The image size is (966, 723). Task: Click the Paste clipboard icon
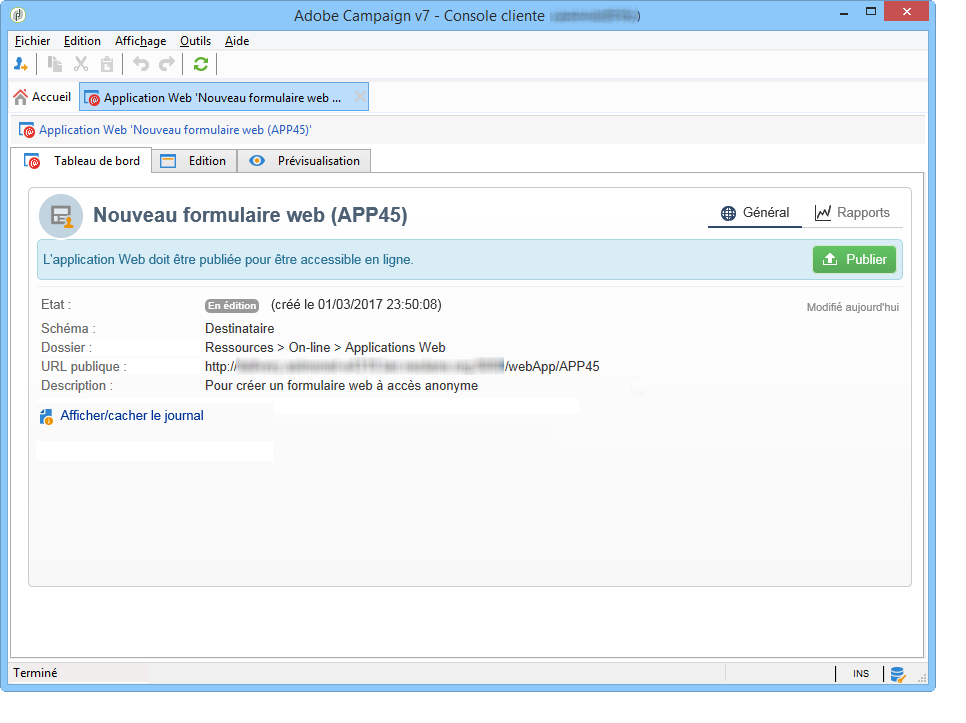point(107,64)
